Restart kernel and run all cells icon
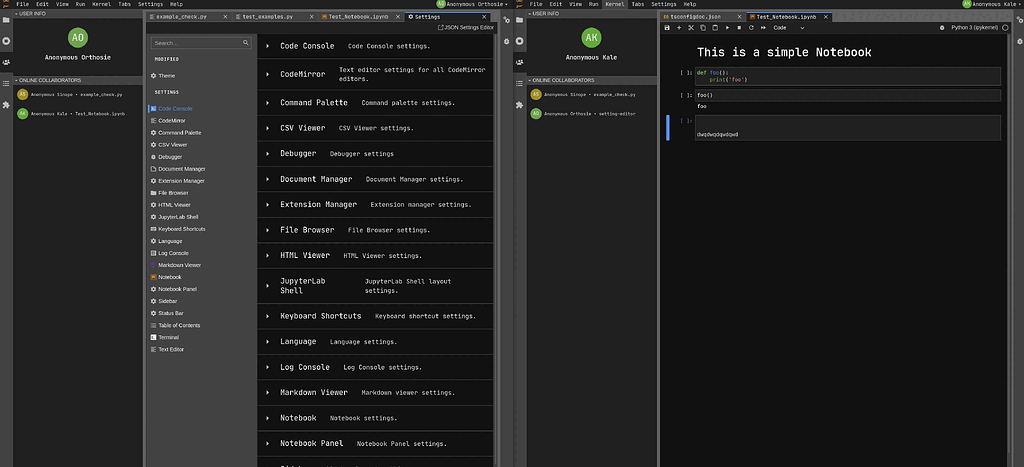Viewport: 1024px width, 467px height. point(762,28)
